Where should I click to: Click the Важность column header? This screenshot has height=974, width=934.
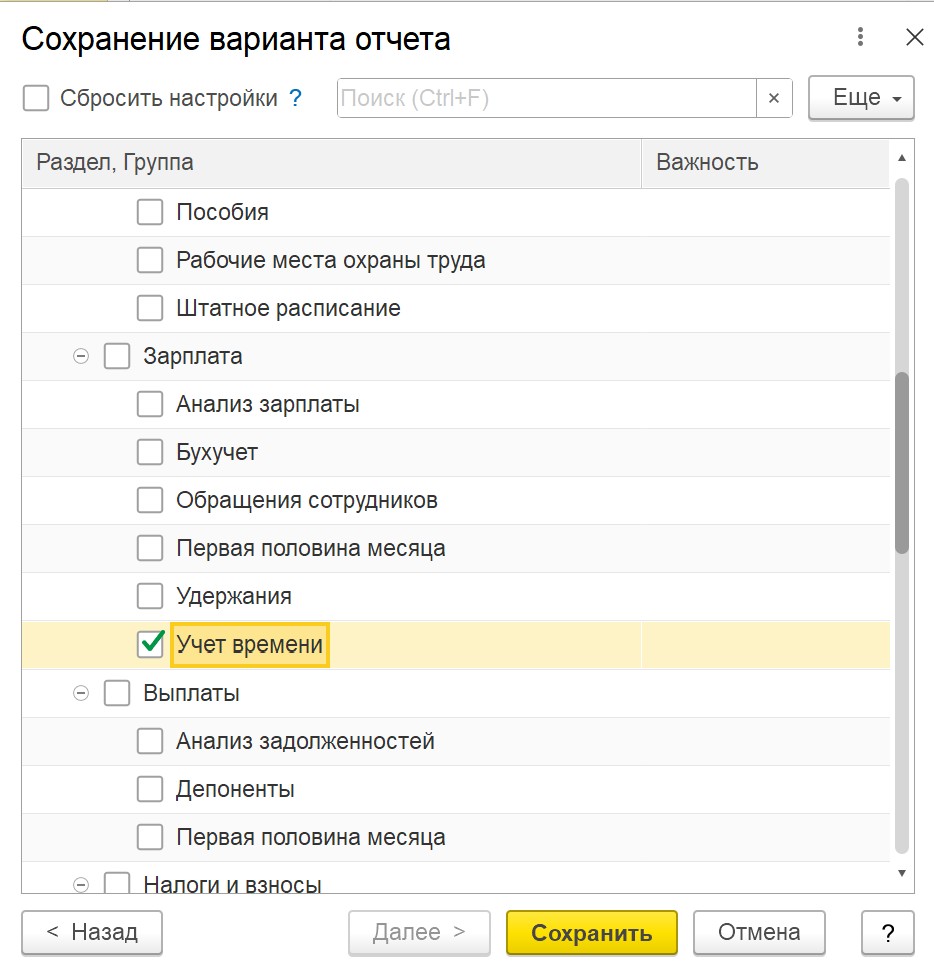764,163
